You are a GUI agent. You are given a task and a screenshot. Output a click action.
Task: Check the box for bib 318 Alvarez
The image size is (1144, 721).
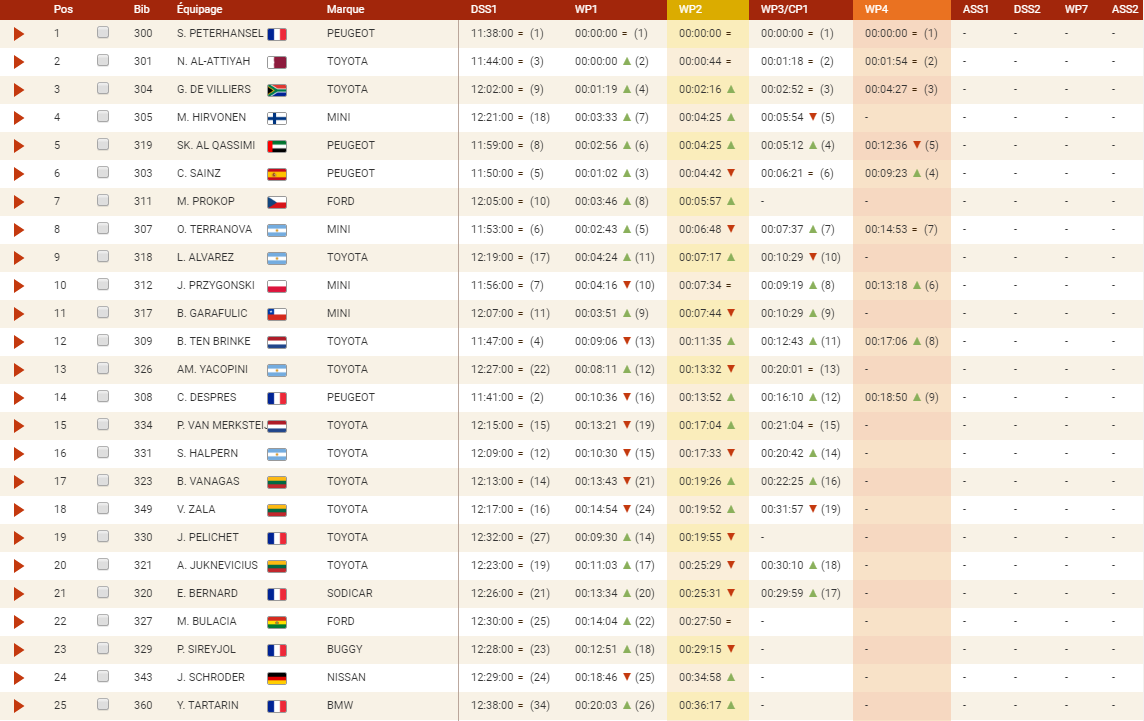pyautogui.click(x=103, y=256)
